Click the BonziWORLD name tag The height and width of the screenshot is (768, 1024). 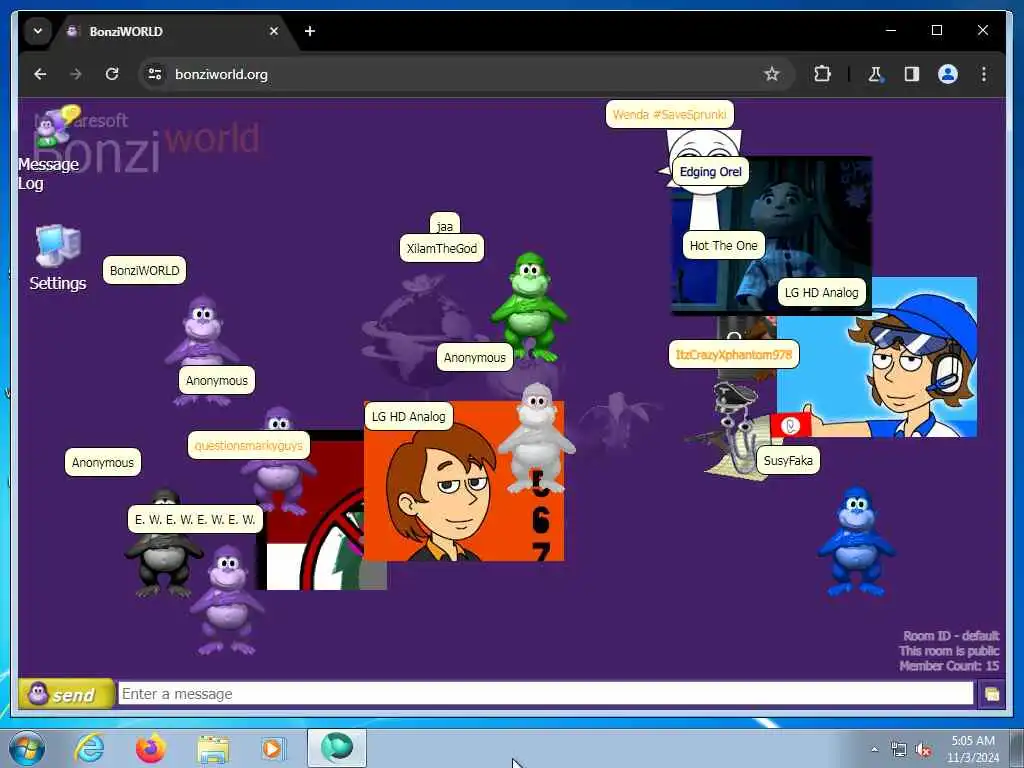pos(144,270)
